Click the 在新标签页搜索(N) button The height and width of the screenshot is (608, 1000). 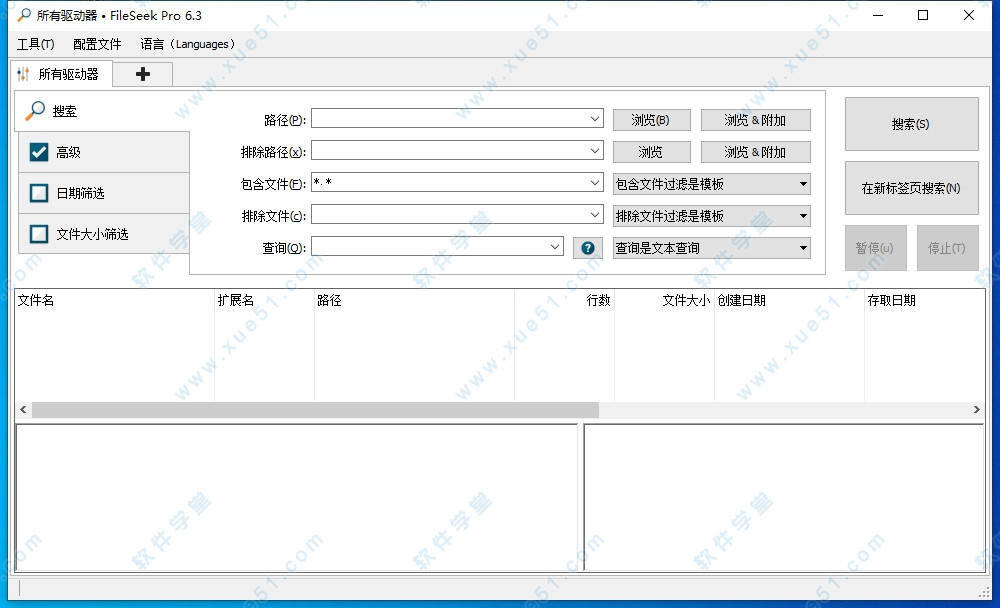tap(911, 188)
